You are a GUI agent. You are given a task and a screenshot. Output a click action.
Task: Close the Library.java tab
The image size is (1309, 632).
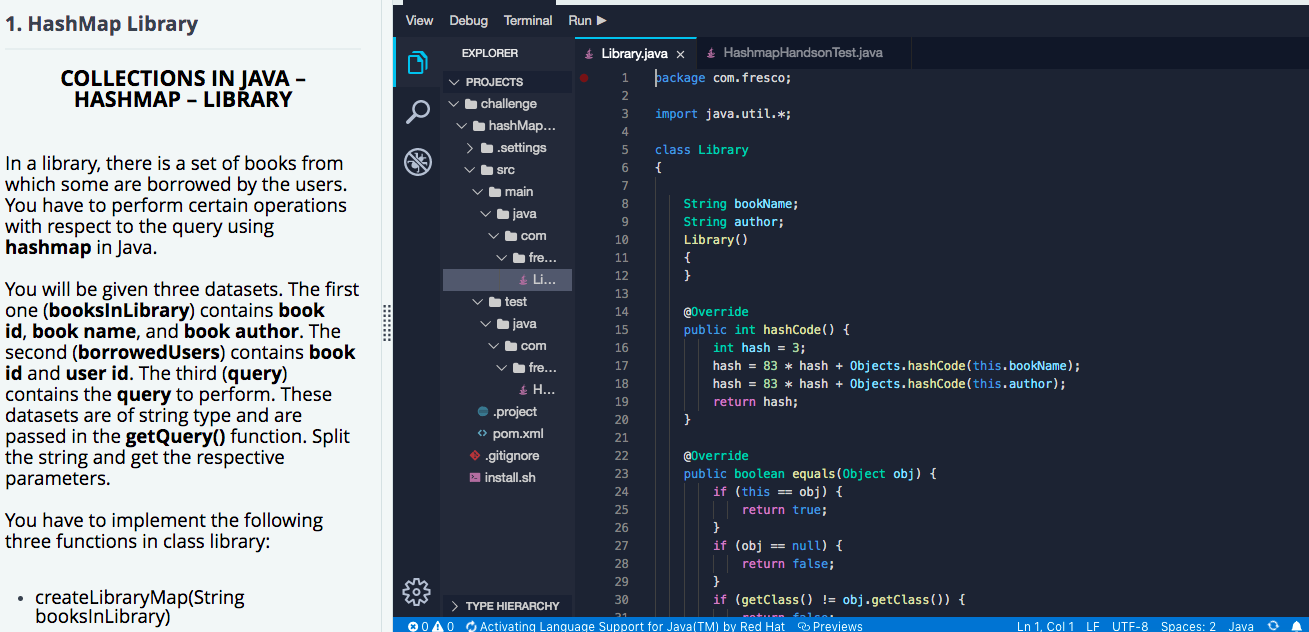(680, 54)
